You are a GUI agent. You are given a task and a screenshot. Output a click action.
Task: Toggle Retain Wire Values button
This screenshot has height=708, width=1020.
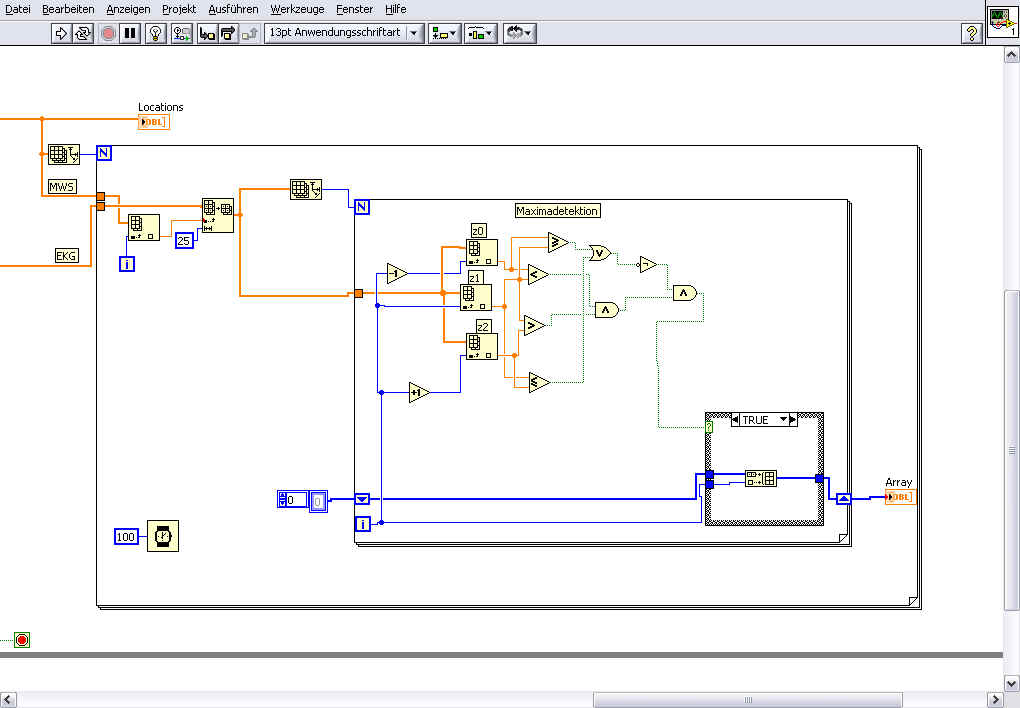click(181, 33)
